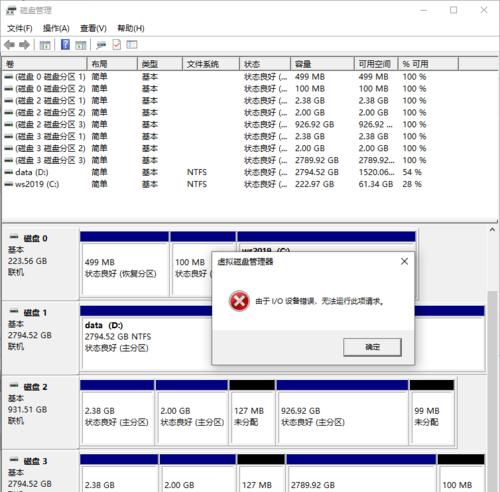The height and width of the screenshot is (492, 500).
Task: Click the Forward arrow toolbar icon
Action: pos(24,45)
